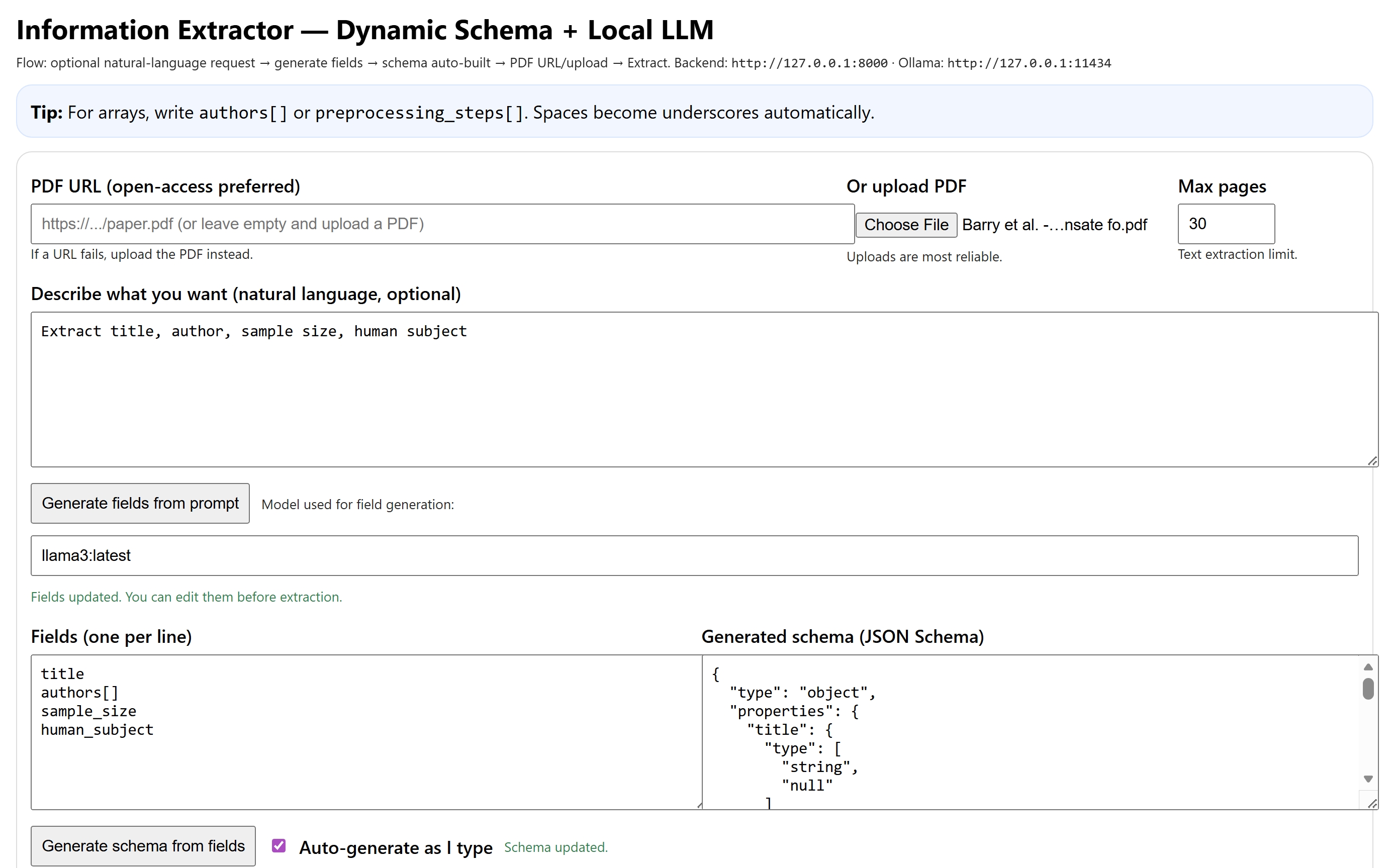Click the schema scrollbar up arrow
The height and width of the screenshot is (868, 1390).
click(x=1368, y=666)
